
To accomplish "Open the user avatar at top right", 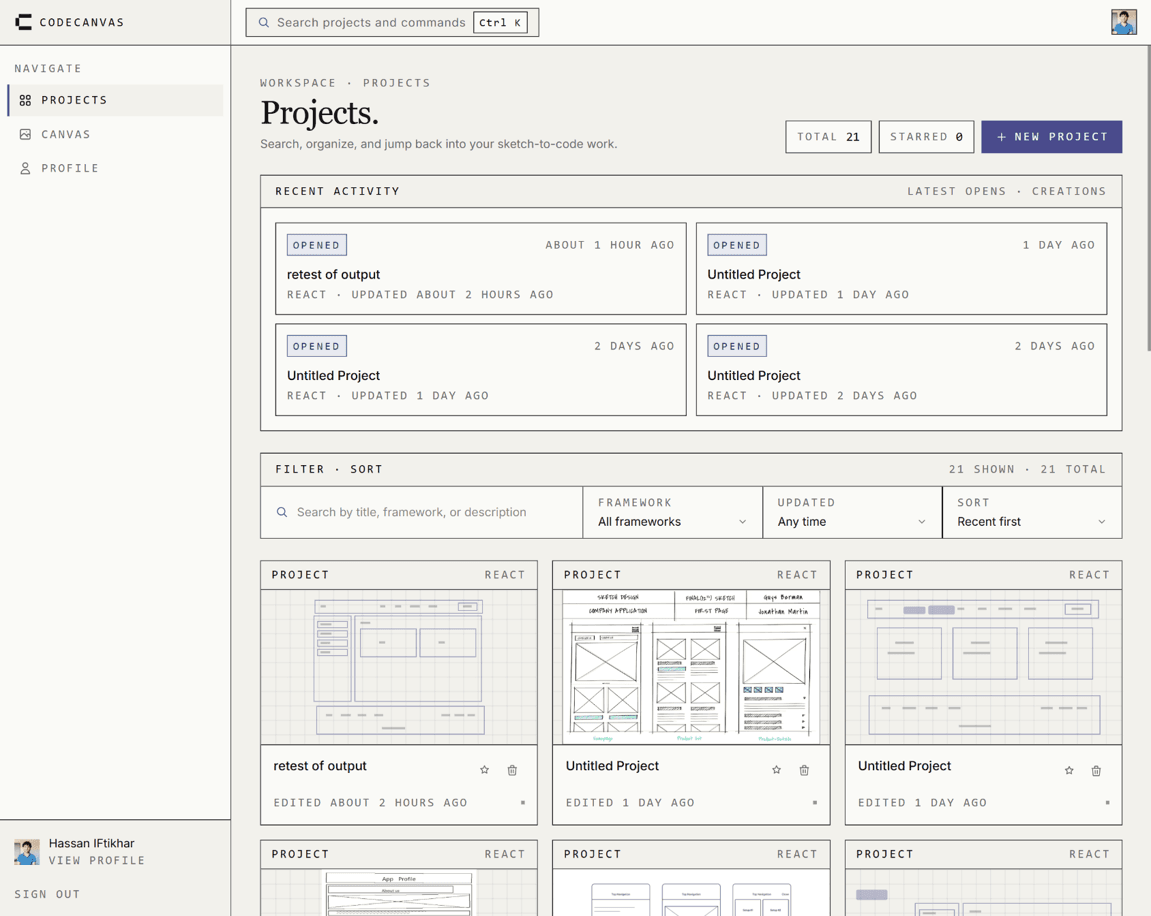I will 1123,22.
